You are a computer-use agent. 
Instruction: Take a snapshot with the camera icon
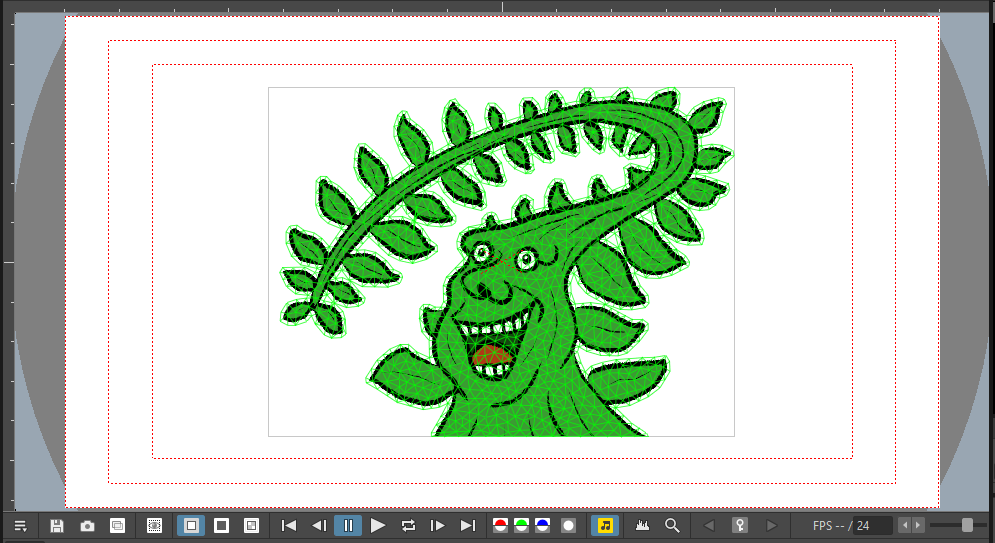click(x=87, y=526)
